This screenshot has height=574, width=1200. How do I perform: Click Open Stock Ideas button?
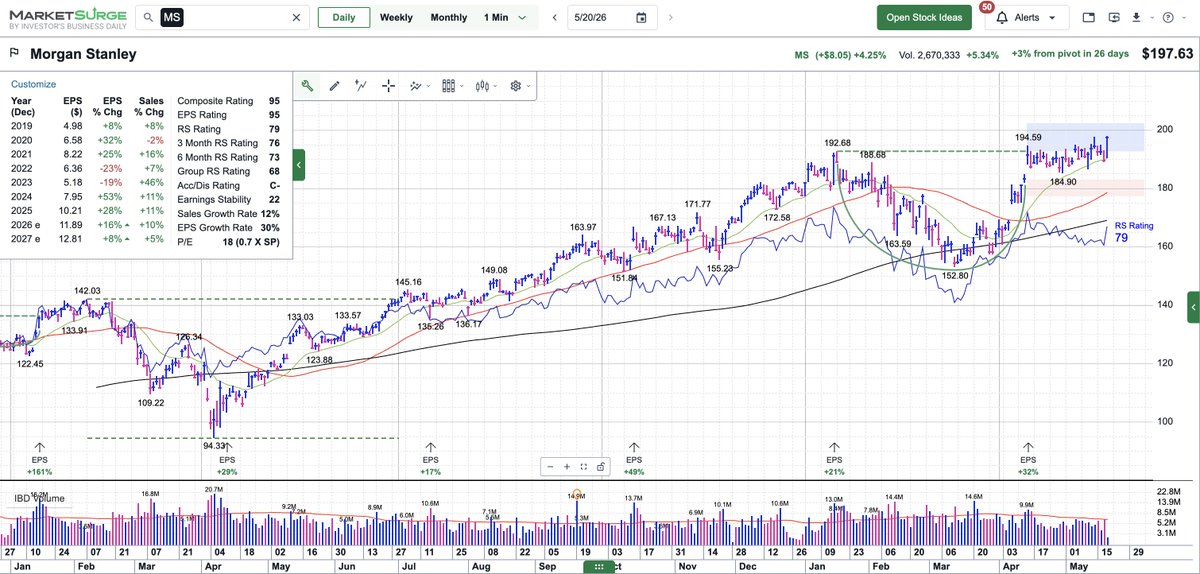click(924, 18)
